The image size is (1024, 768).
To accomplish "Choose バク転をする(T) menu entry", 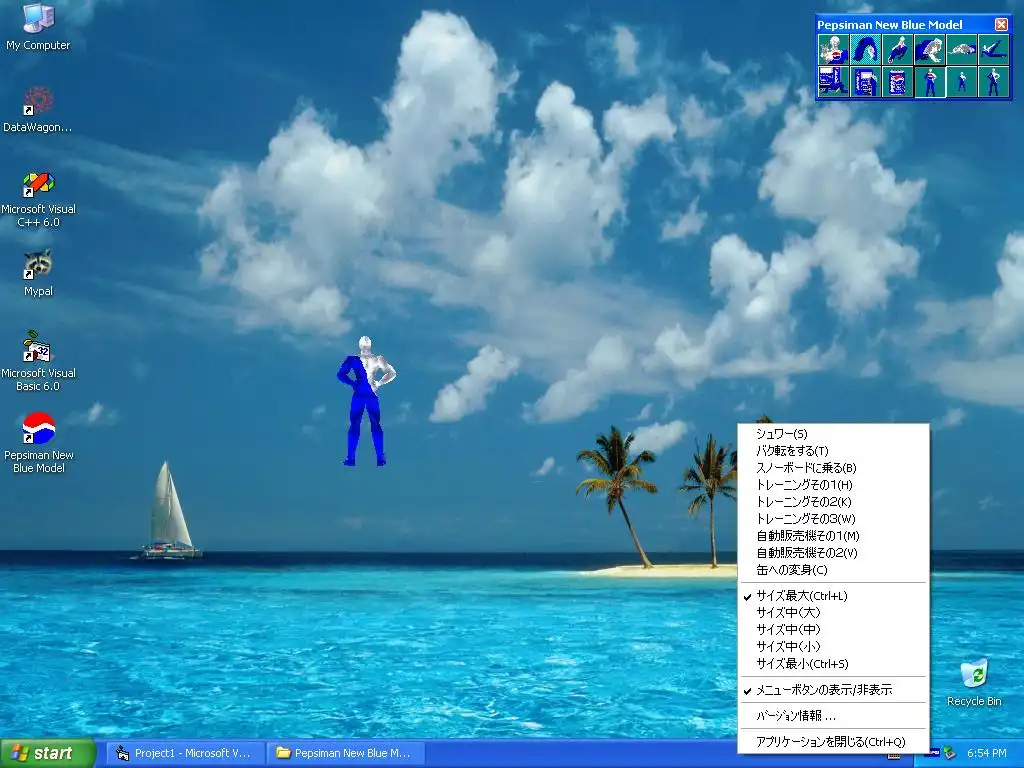I will point(833,451).
